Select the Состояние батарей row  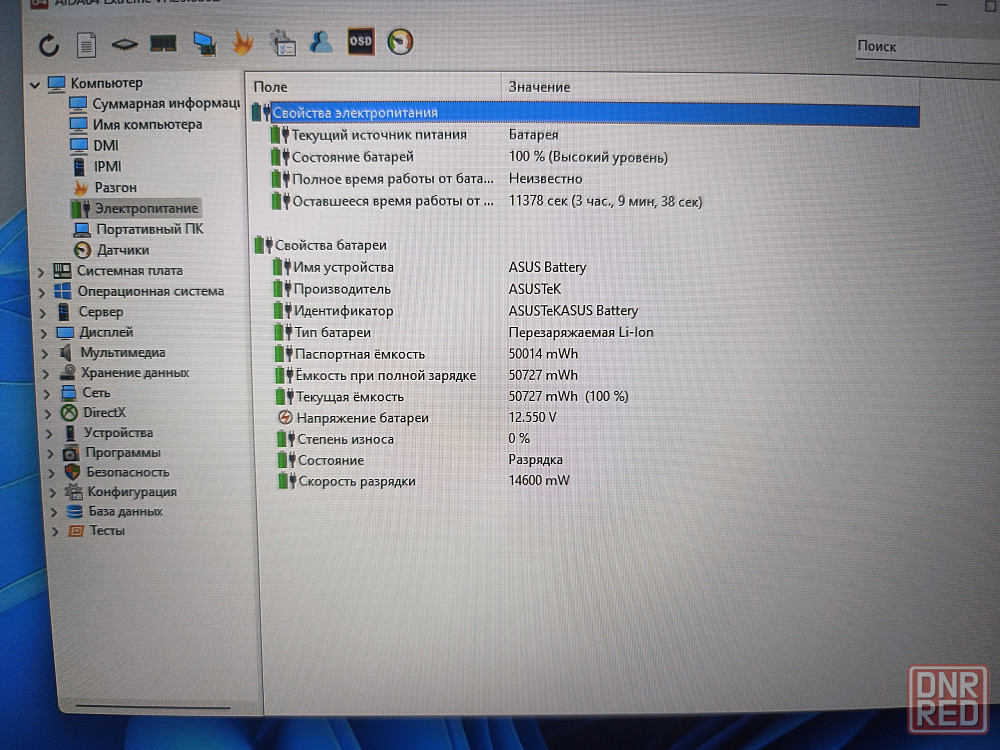click(x=469, y=157)
